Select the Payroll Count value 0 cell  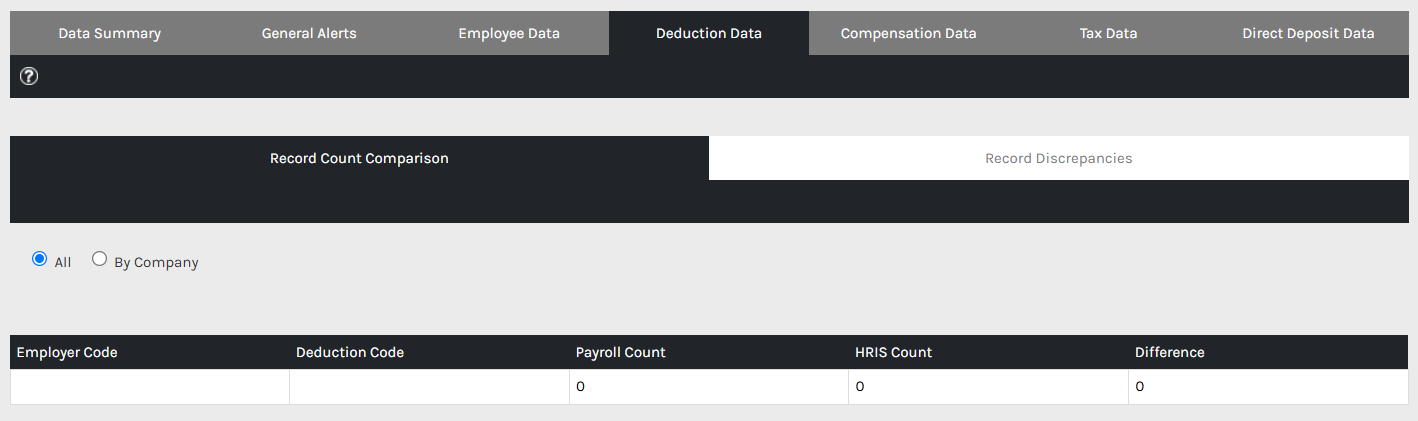(709, 387)
